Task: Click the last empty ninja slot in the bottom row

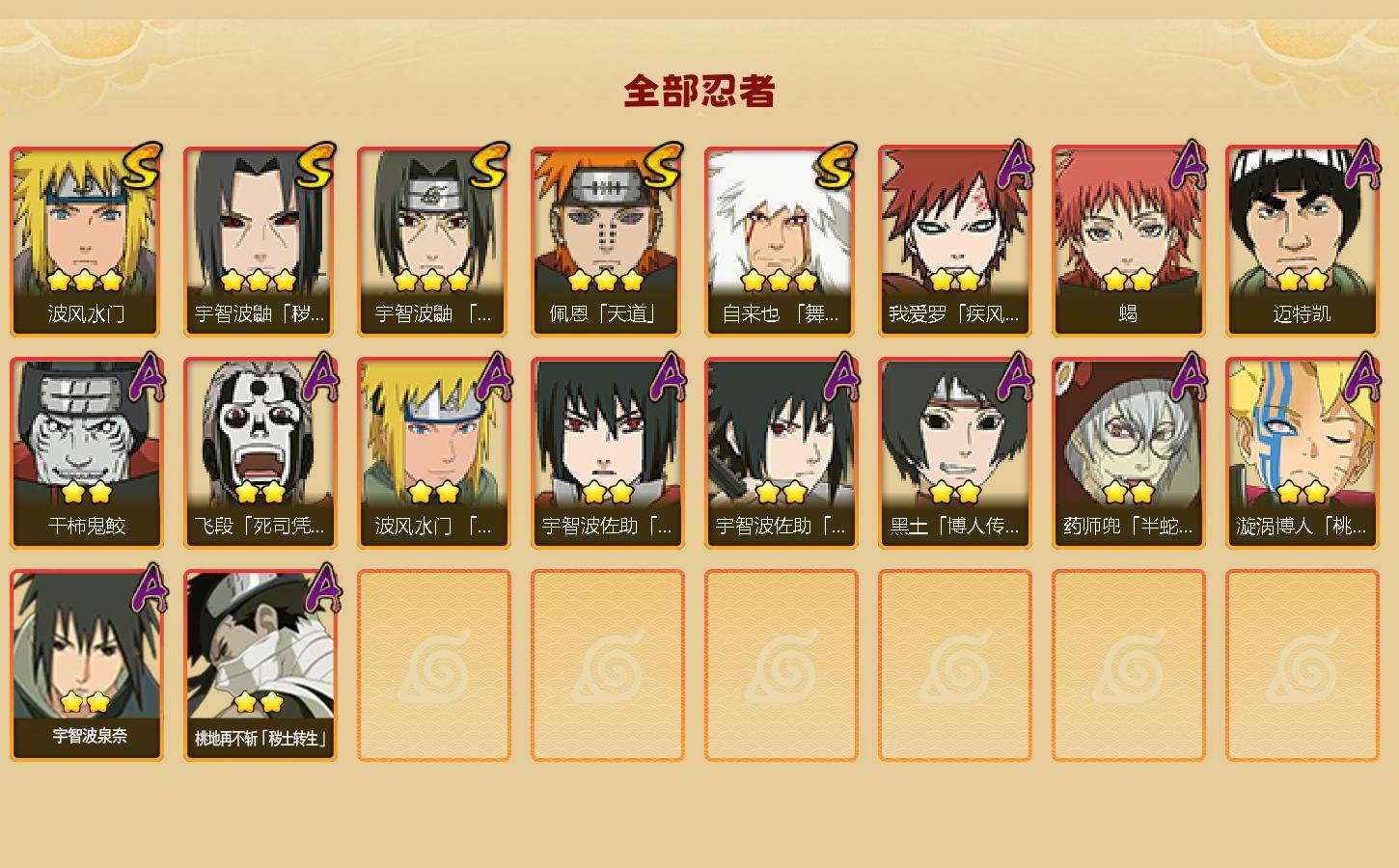Action: (x=1302, y=665)
